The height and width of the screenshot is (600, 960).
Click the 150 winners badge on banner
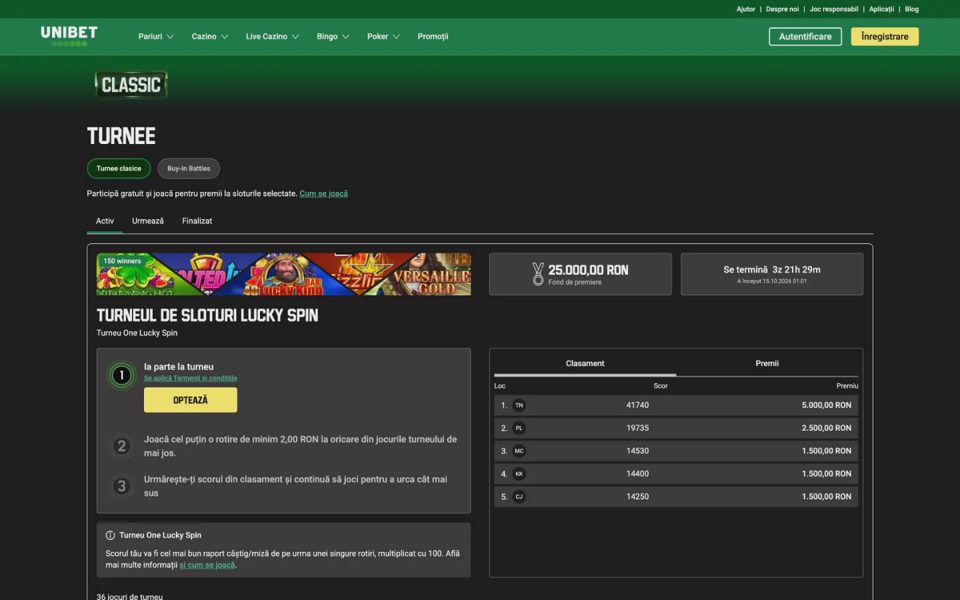122,261
